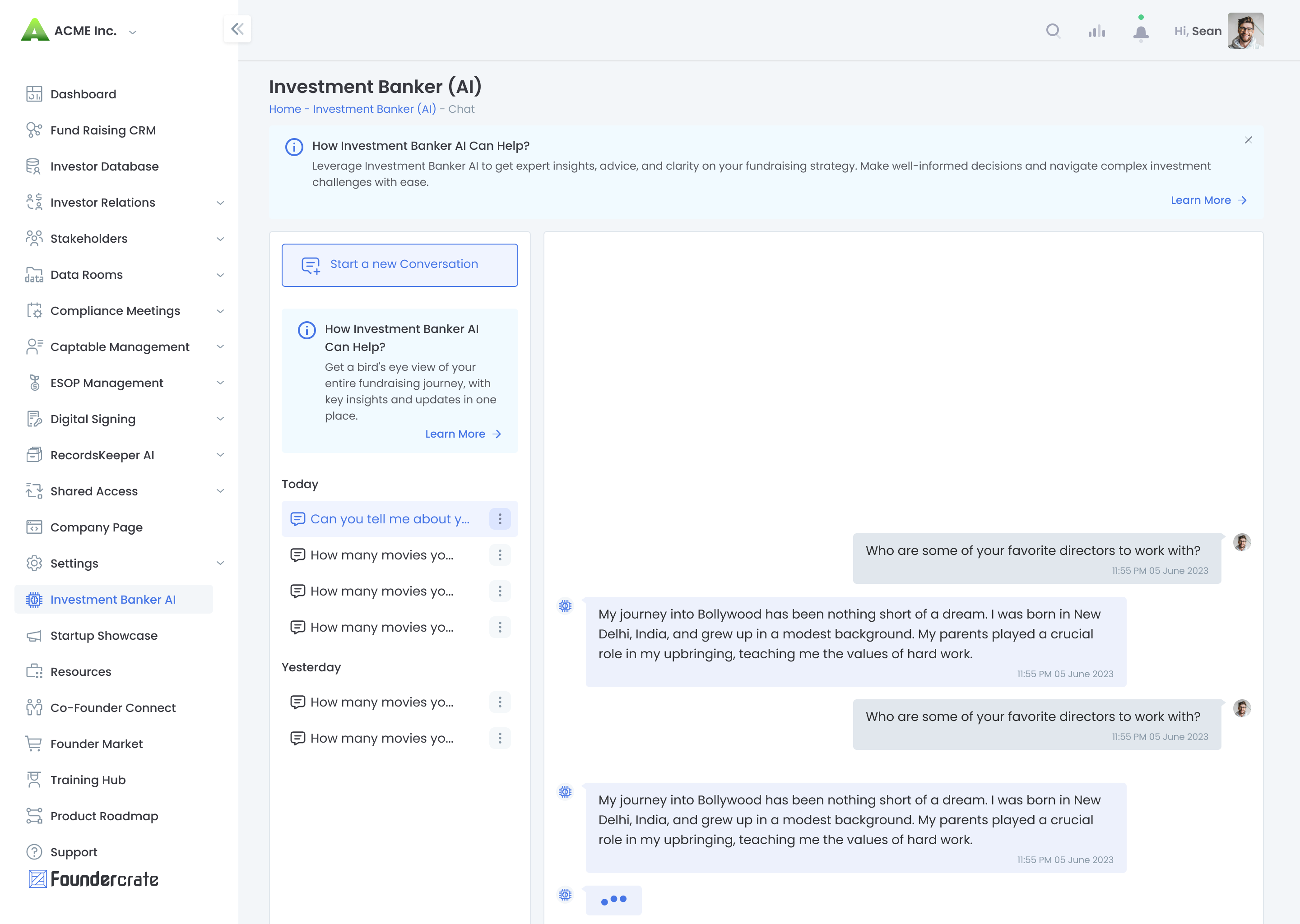Click the Founder Market sidebar icon

pos(33,744)
